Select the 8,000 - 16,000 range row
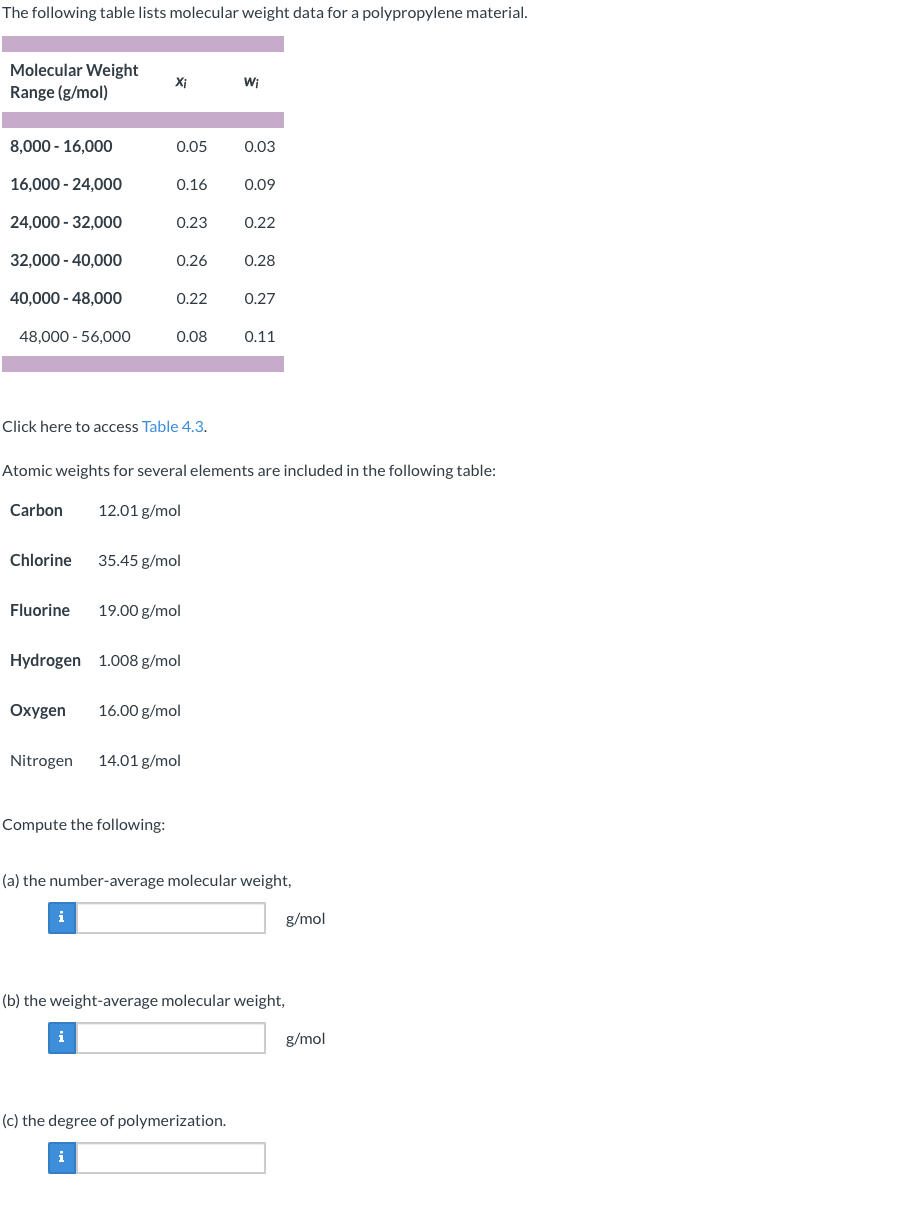This screenshot has height=1216, width=924. (x=61, y=146)
